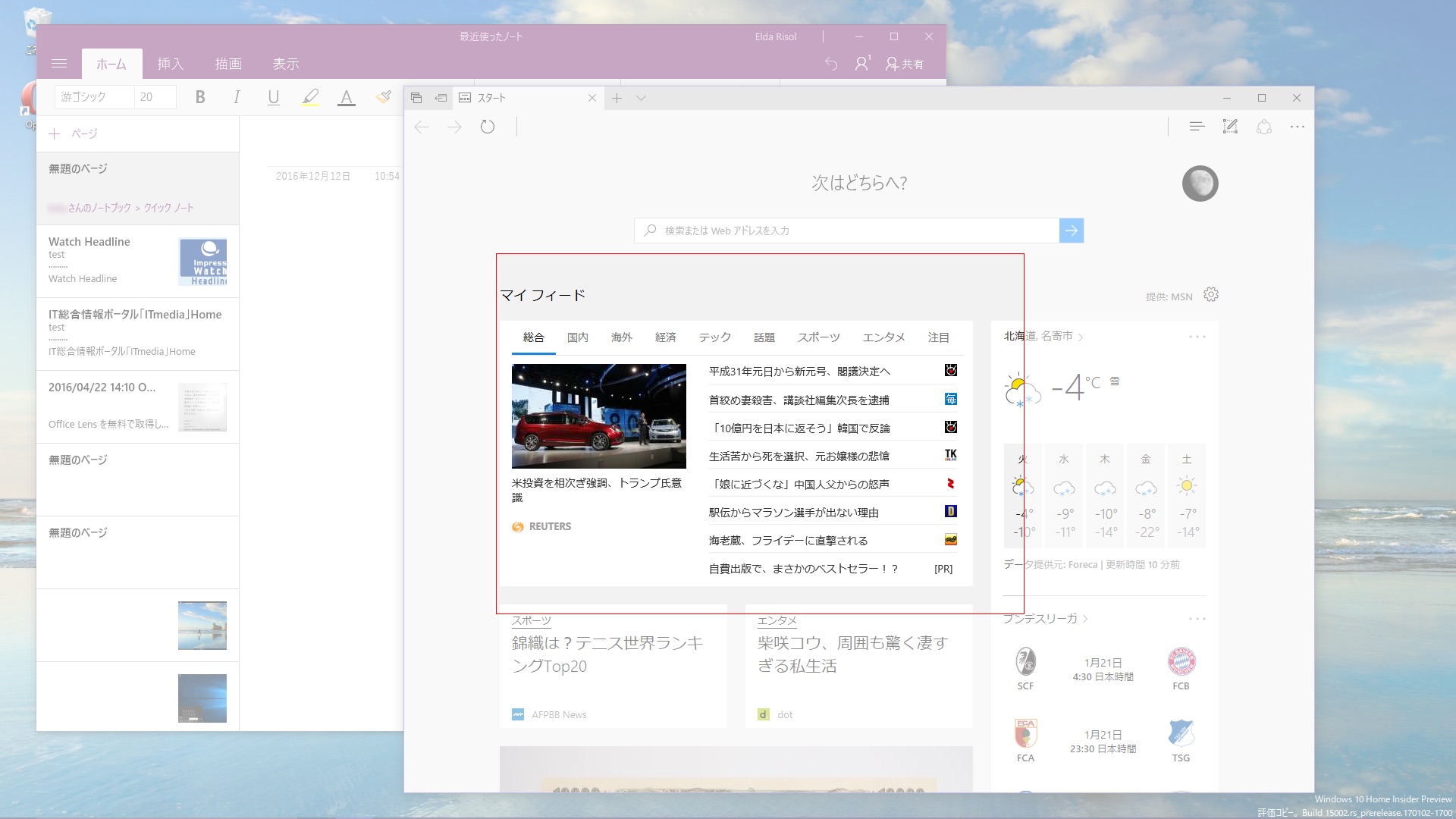Set aside tabs icon in Edge
This screenshot has height=819, width=1456.
[441, 98]
